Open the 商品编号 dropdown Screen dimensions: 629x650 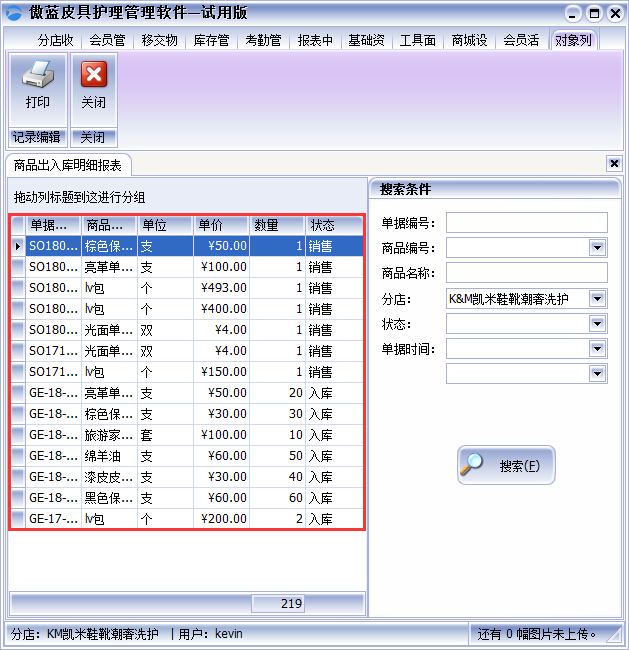click(597, 248)
